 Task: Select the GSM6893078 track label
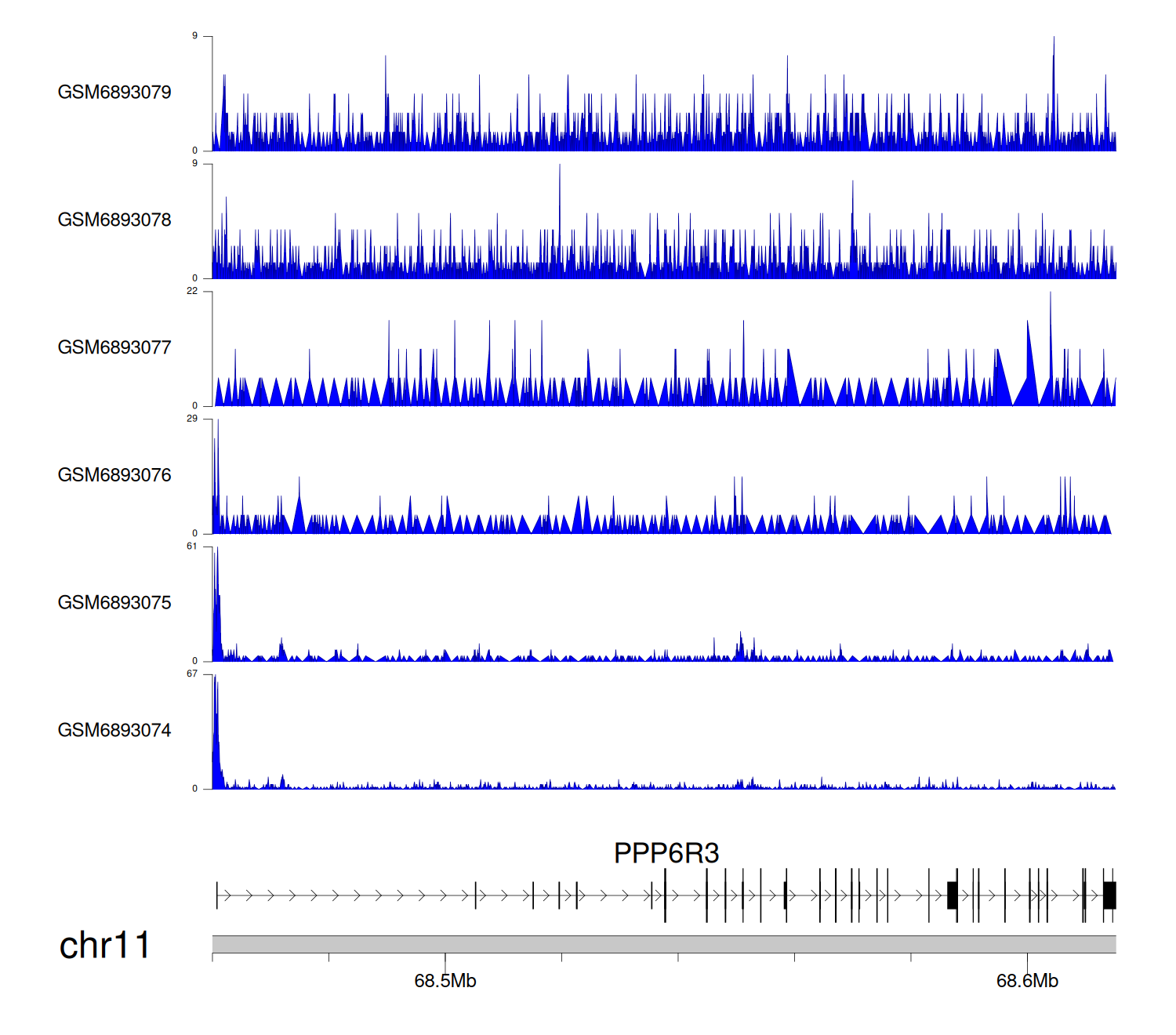[x=114, y=220]
